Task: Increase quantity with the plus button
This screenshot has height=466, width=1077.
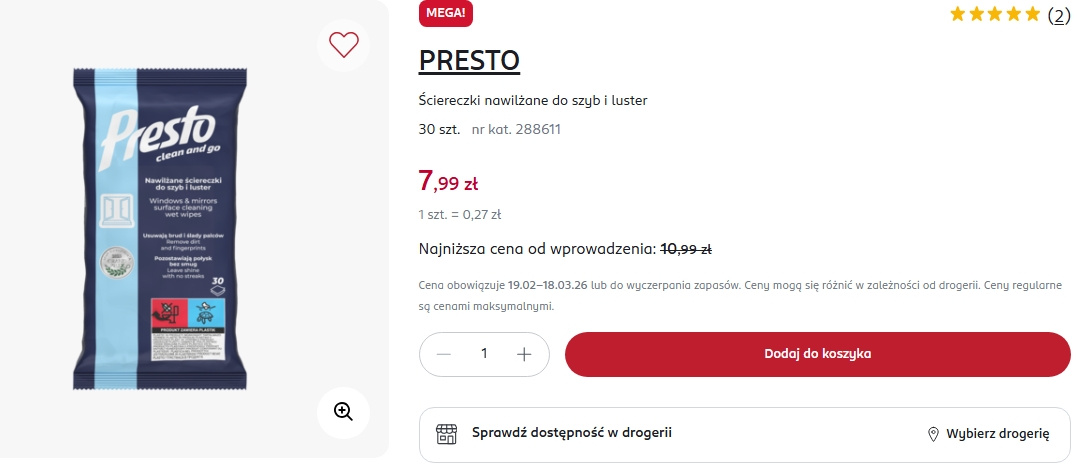Action: [x=524, y=354]
